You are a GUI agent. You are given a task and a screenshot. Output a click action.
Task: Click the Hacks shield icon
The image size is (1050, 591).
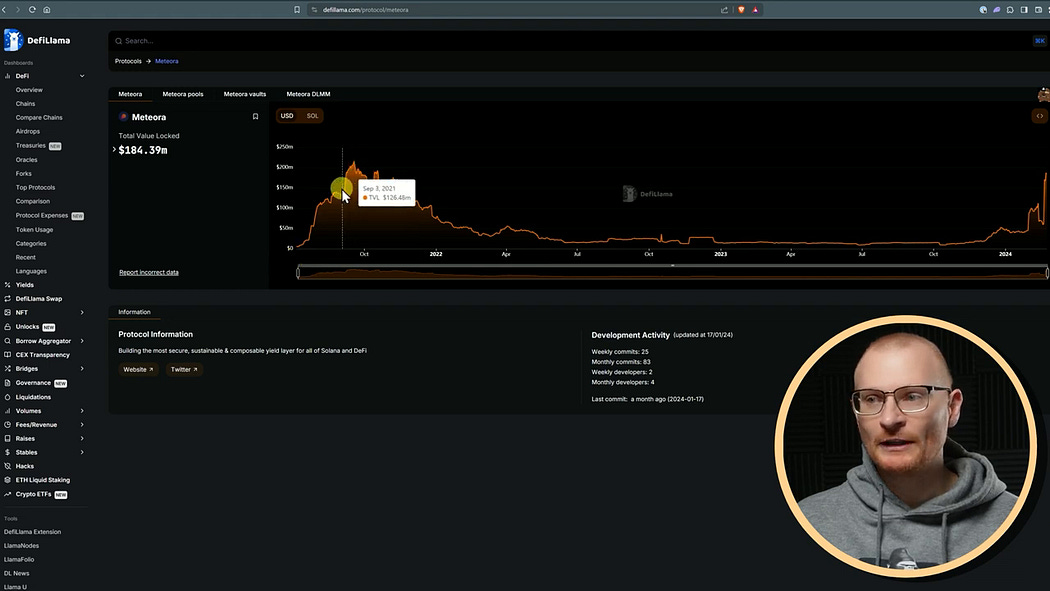(7, 466)
